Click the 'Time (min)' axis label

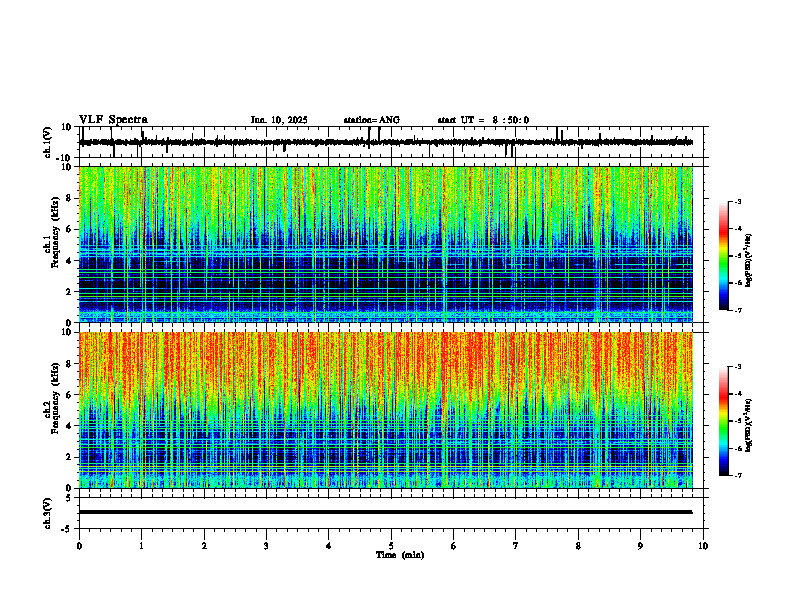tap(400, 555)
